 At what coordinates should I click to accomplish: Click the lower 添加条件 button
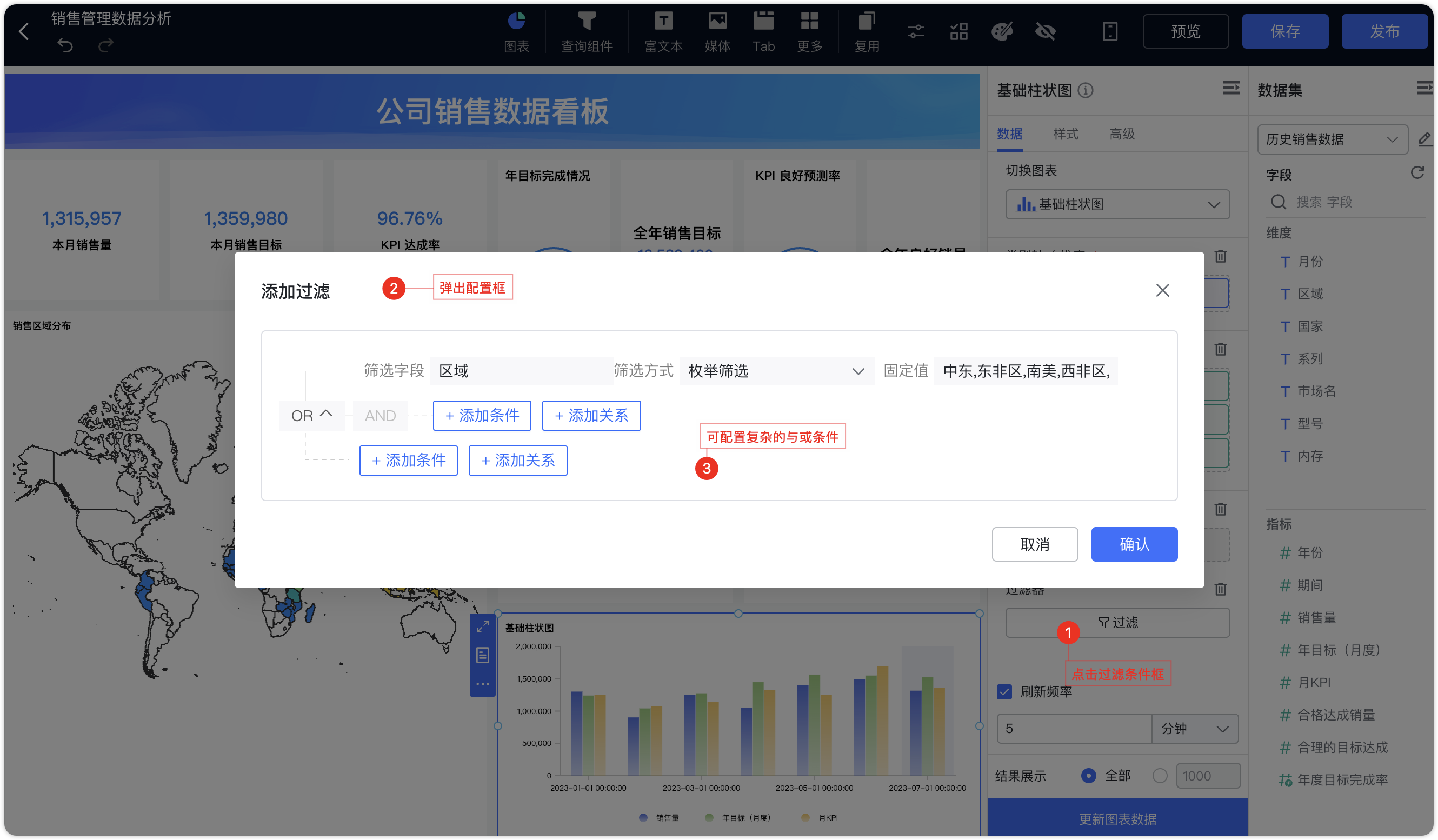409,461
